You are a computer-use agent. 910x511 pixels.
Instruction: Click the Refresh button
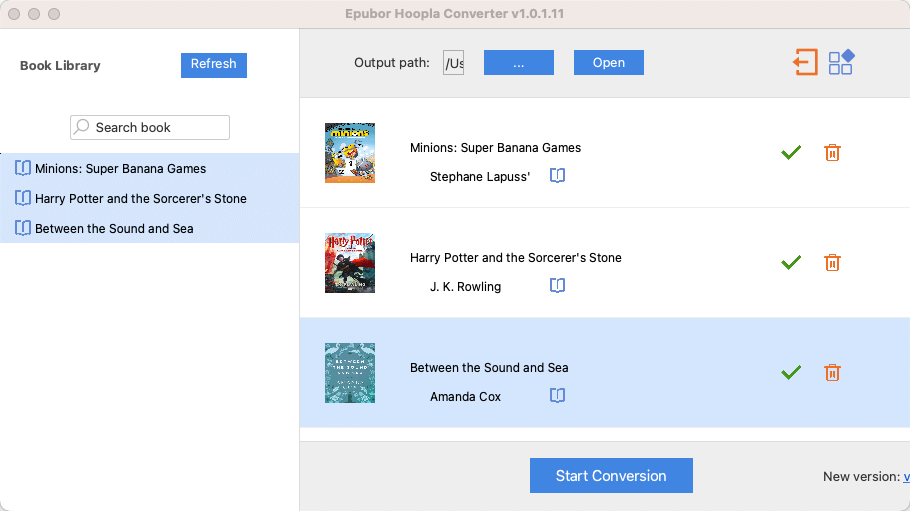point(214,64)
